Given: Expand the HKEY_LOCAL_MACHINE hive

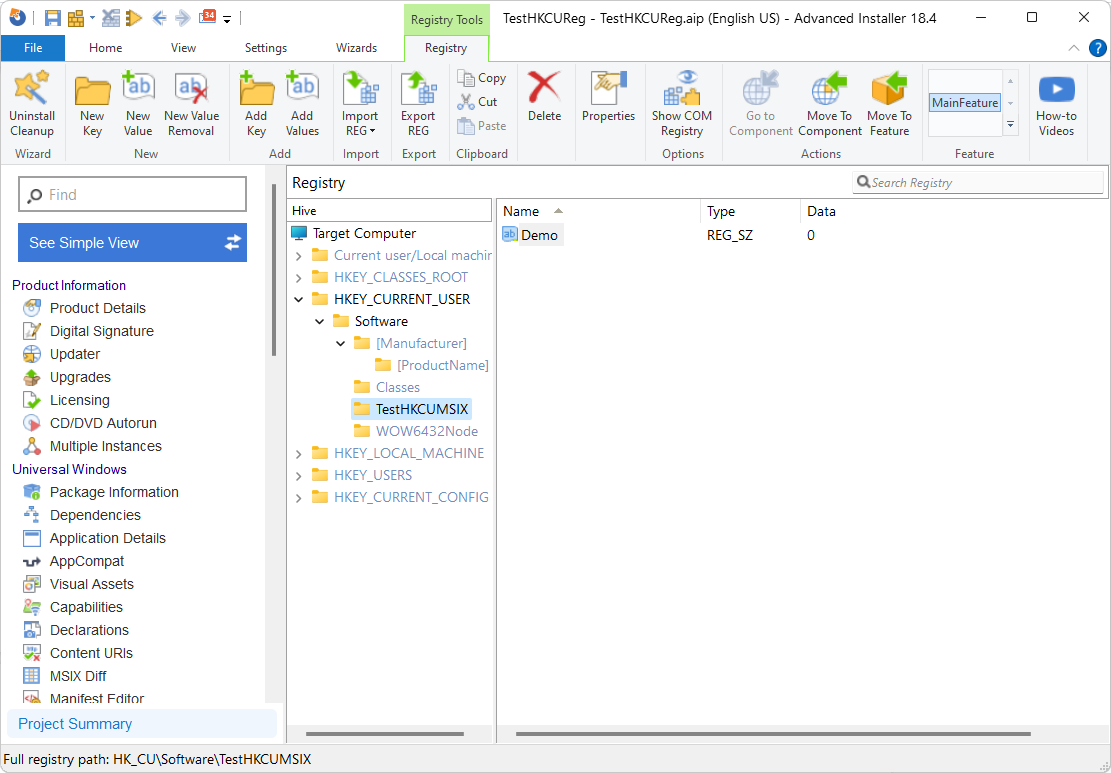Looking at the screenshot, I should 298,454.
